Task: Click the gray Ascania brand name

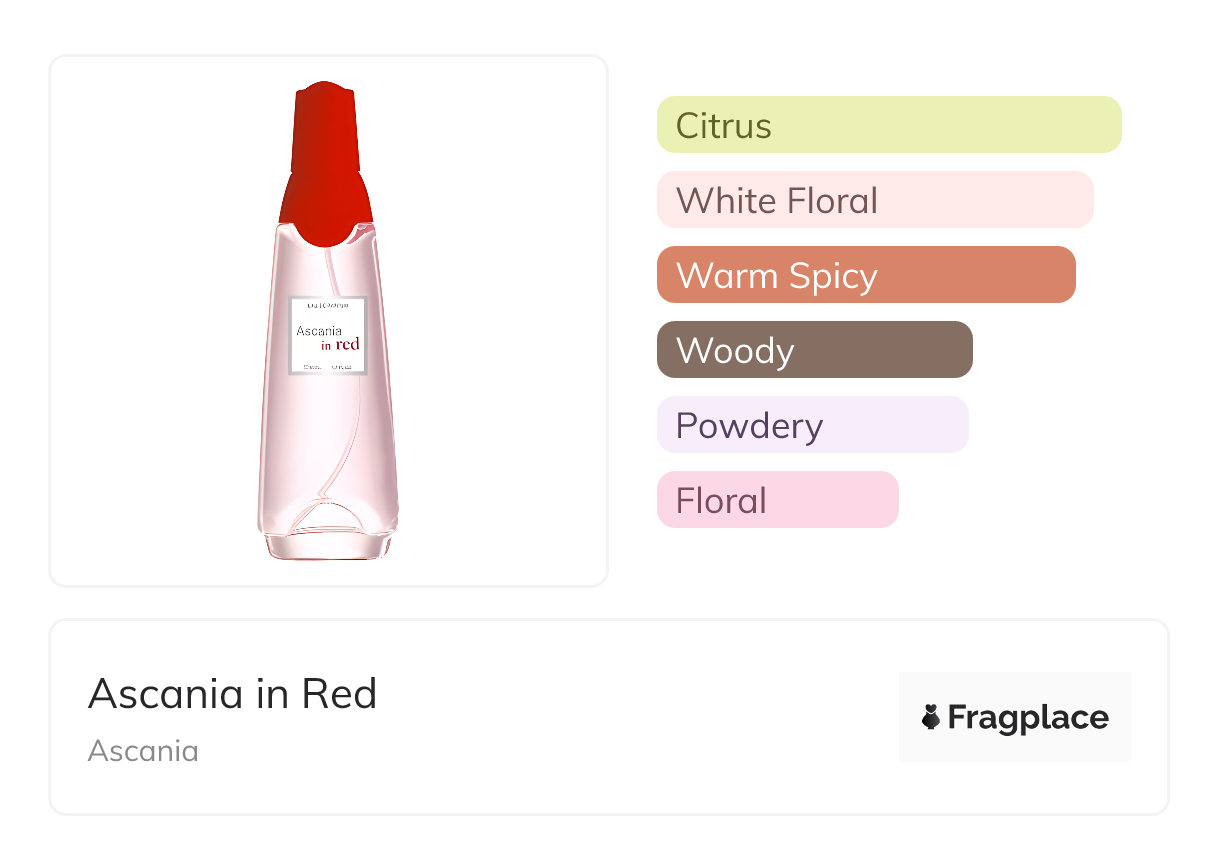Action: [x=143, y=750]
